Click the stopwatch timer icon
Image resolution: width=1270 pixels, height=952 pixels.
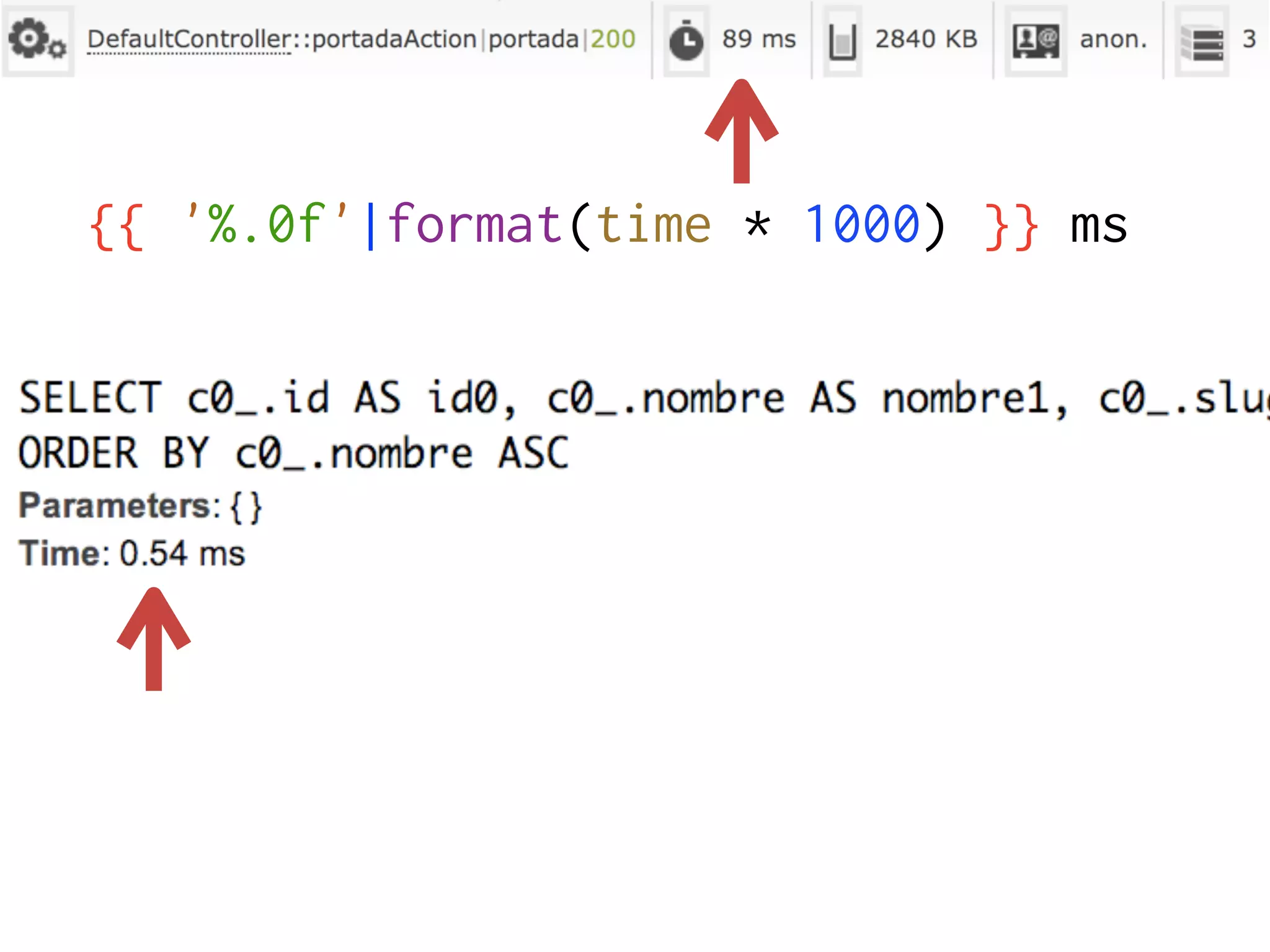click(x=686, y=41)
